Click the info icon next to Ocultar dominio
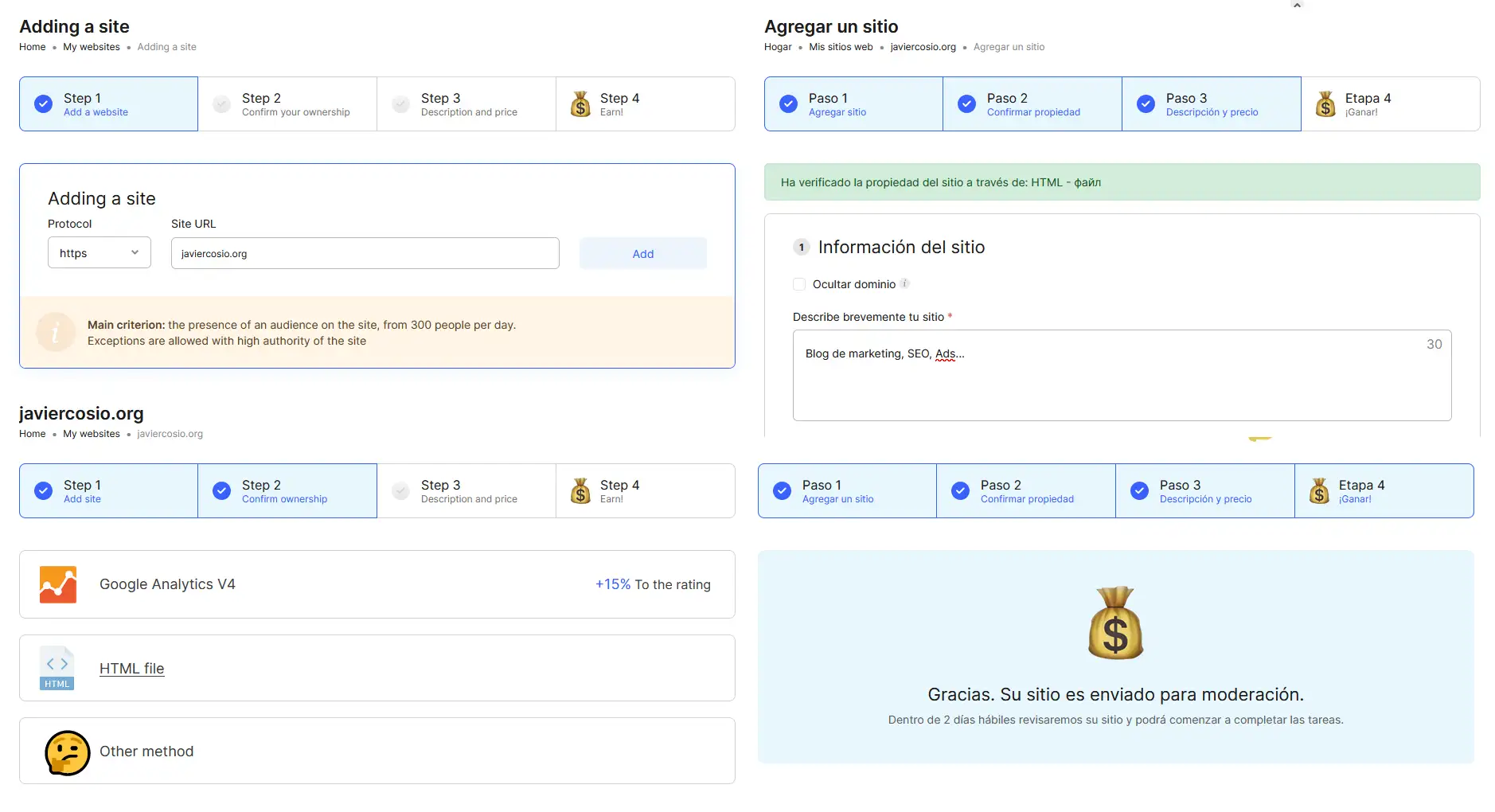The image size is (1495, 812). point(904,283)
